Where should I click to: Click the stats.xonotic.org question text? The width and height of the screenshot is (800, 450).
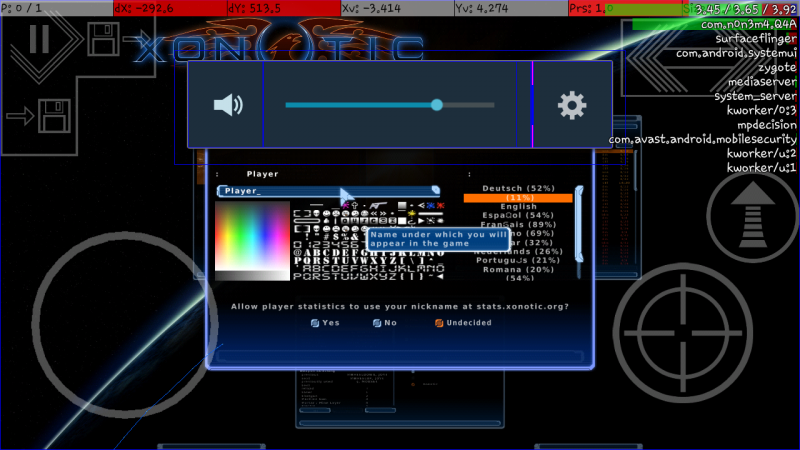pyautogui.click(x=399, y=307)
